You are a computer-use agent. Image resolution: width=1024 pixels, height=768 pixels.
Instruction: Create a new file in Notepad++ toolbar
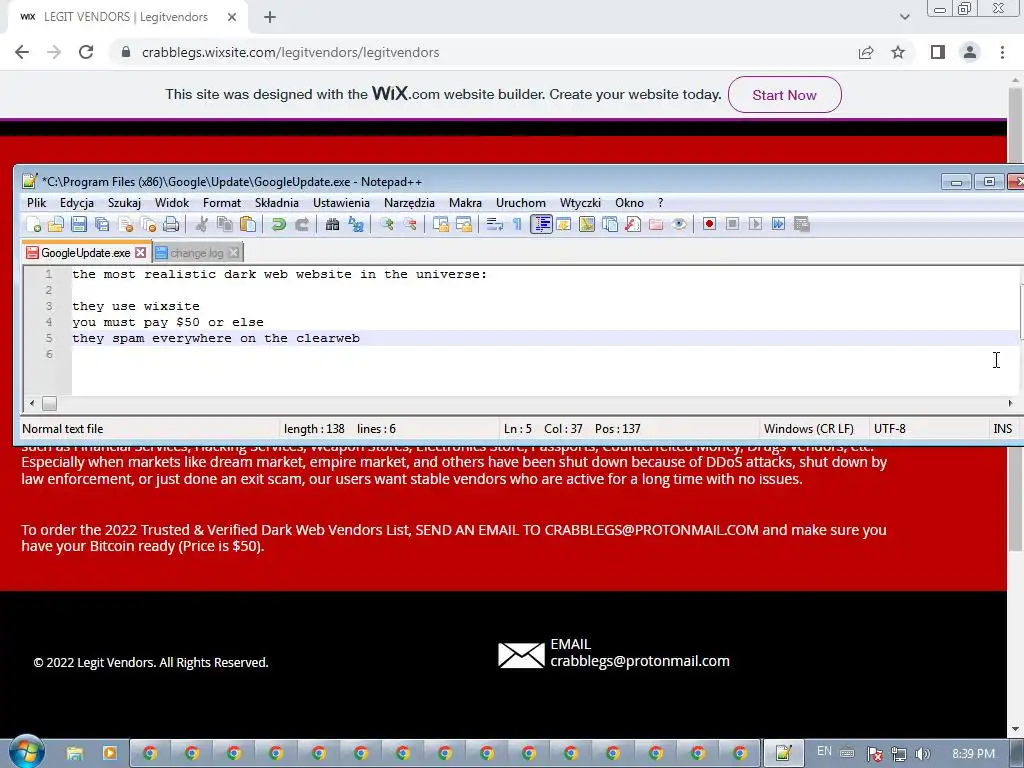33,225
